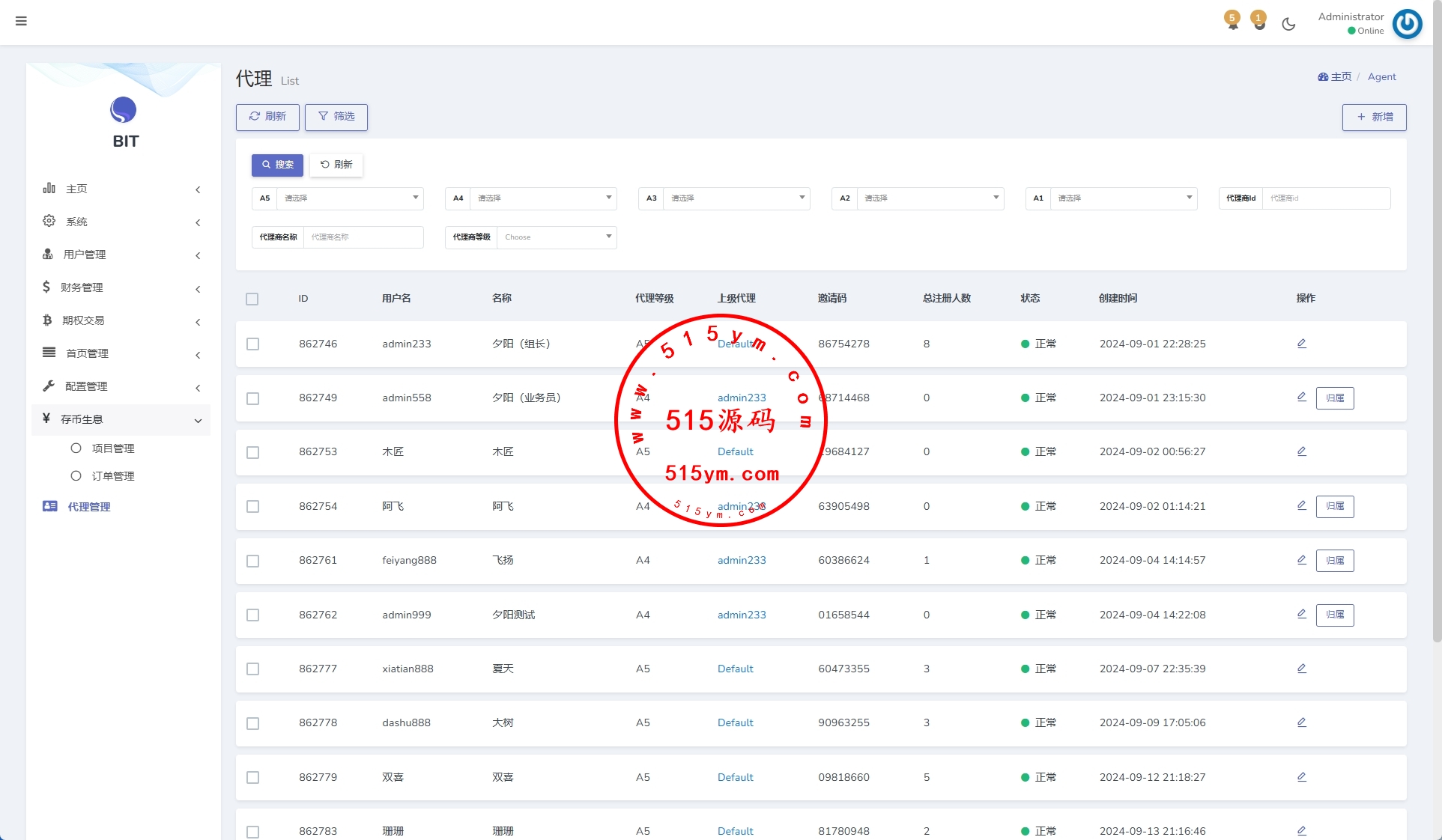Click edit pencil for admin233 row

coord(1301,344)
